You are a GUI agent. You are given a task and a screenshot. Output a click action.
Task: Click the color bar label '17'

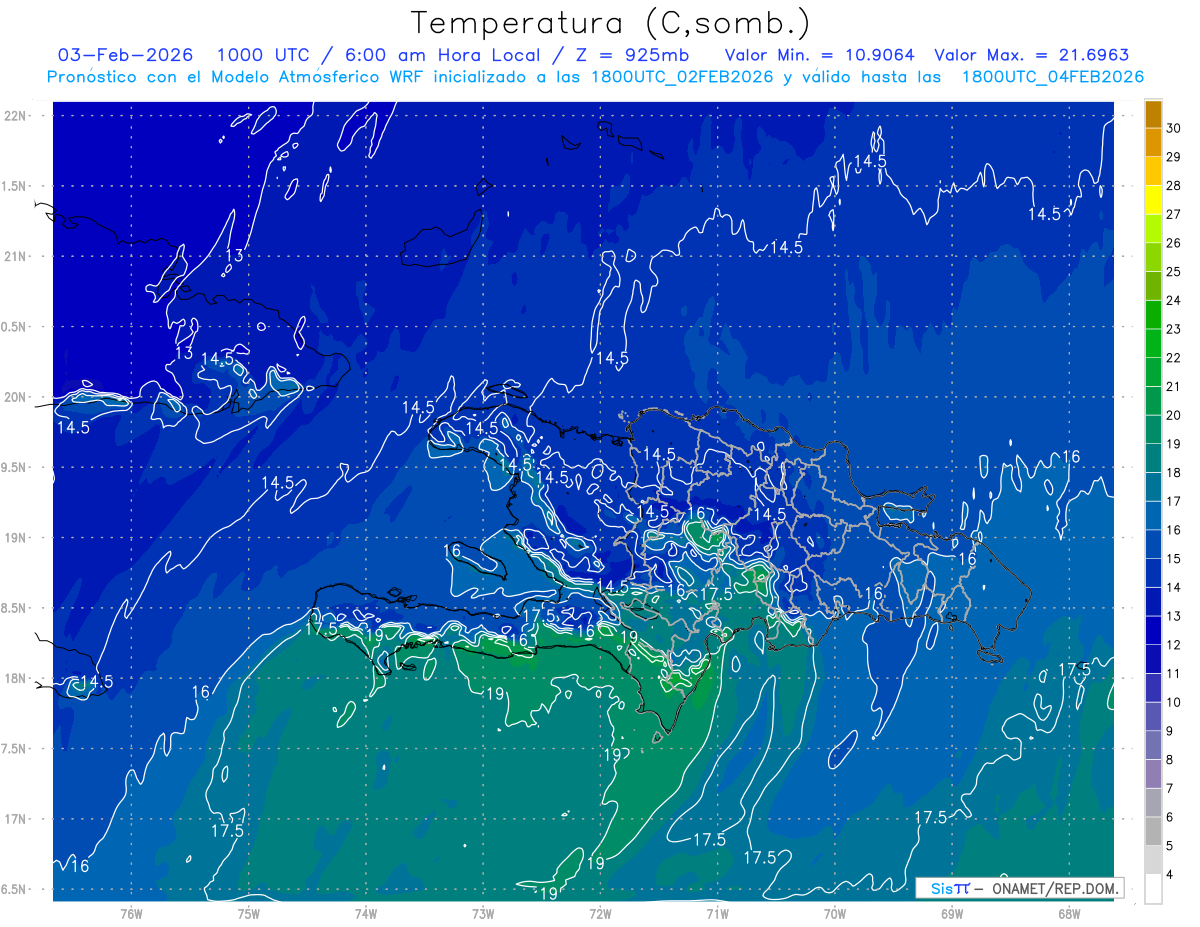1174,501
